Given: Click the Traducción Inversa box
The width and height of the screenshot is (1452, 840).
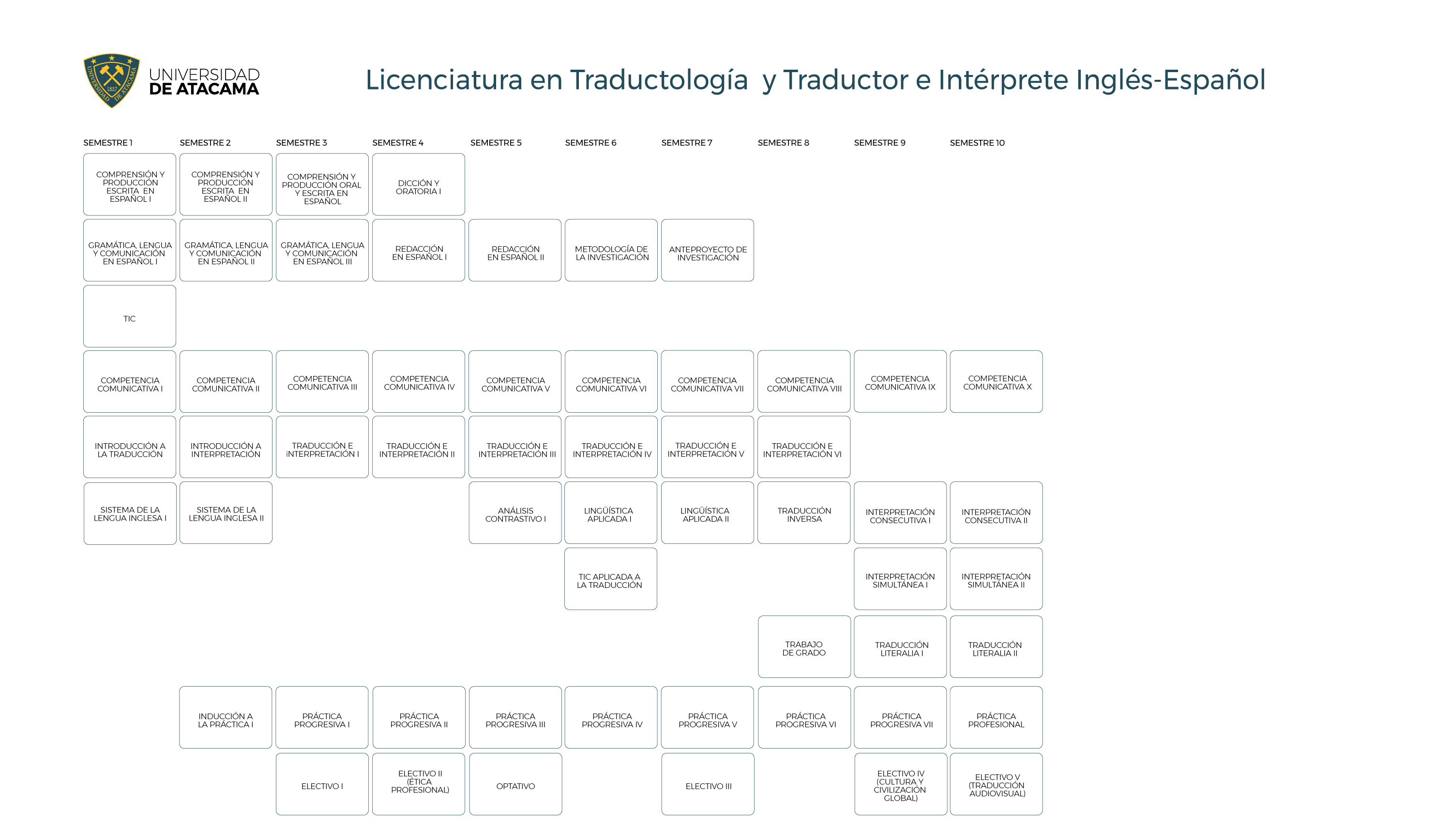Looking at the screenshot, I should (804, 513).
